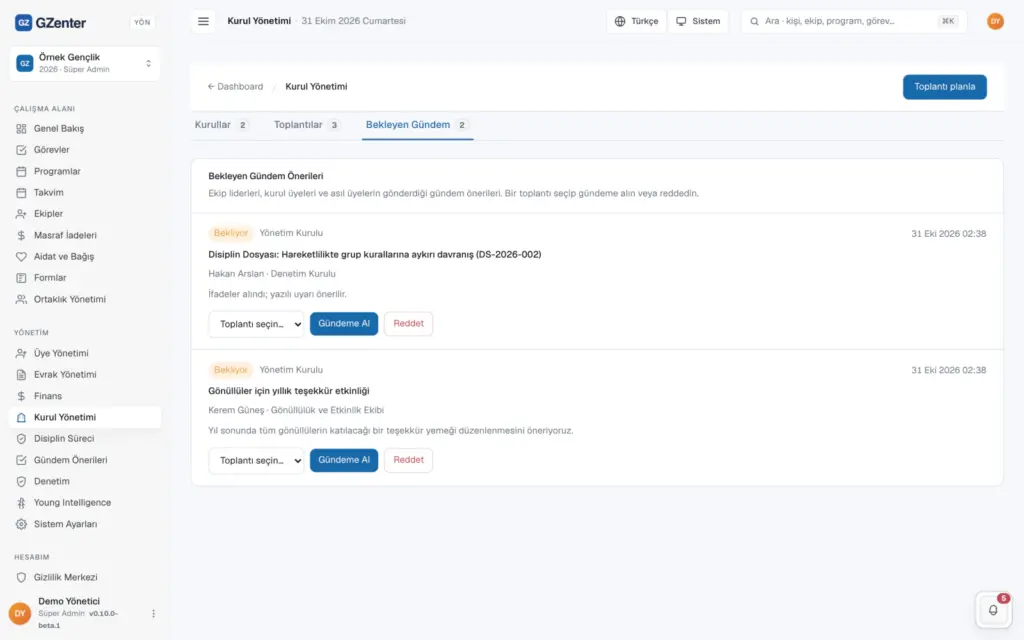Click the Takvim calendar icon
1024x640 pixels.
pyautogui.click(x=21, y=193)
